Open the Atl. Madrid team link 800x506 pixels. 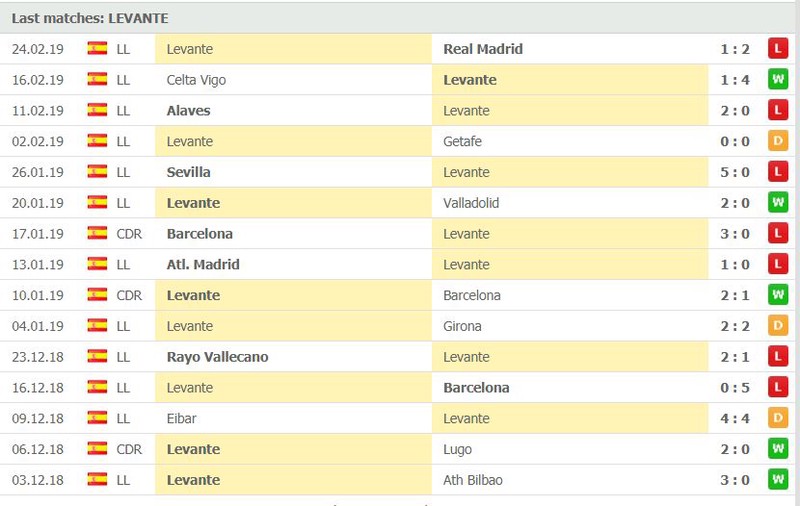203,265
